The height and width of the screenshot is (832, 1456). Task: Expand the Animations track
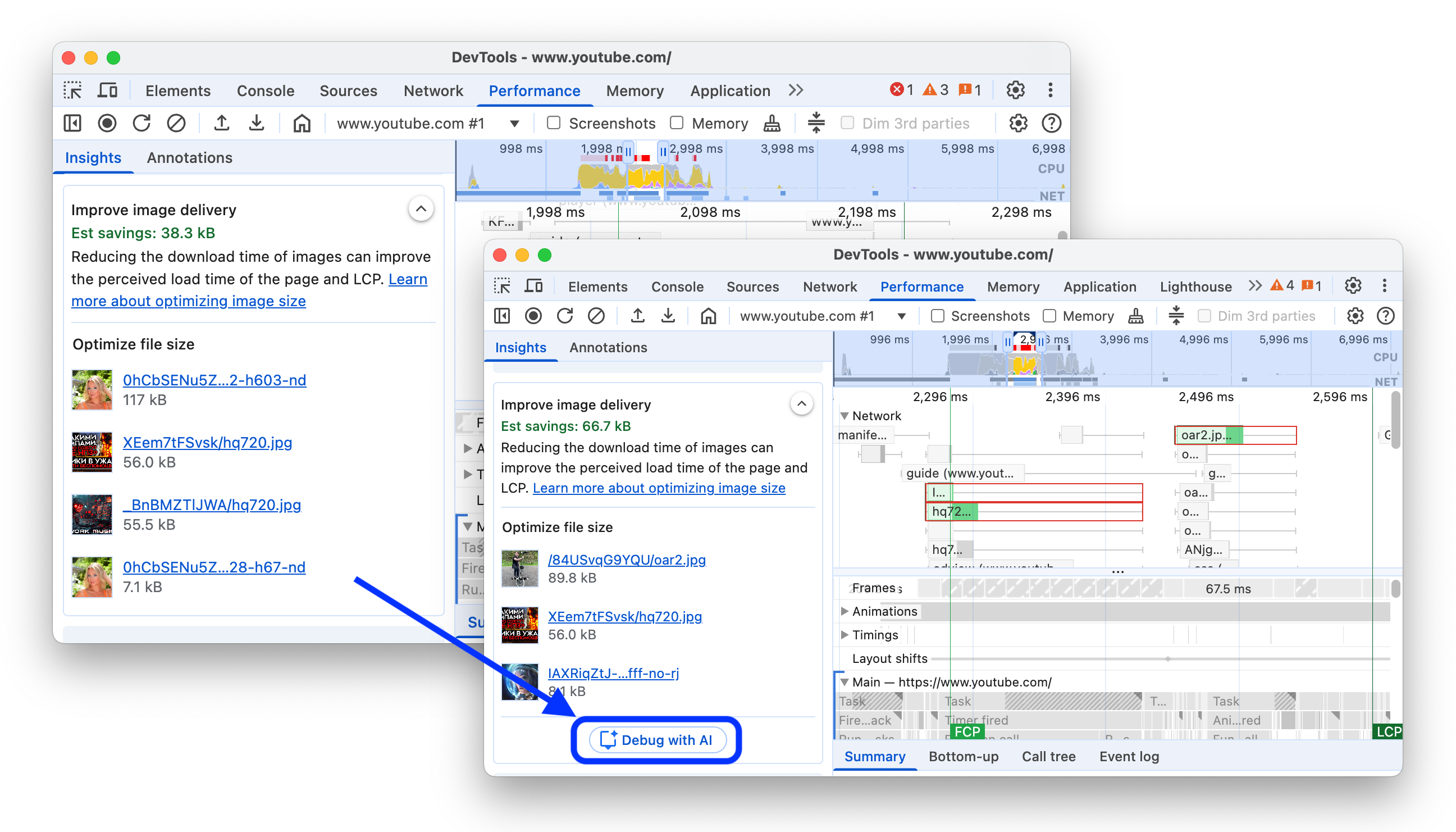click(845, 611)
